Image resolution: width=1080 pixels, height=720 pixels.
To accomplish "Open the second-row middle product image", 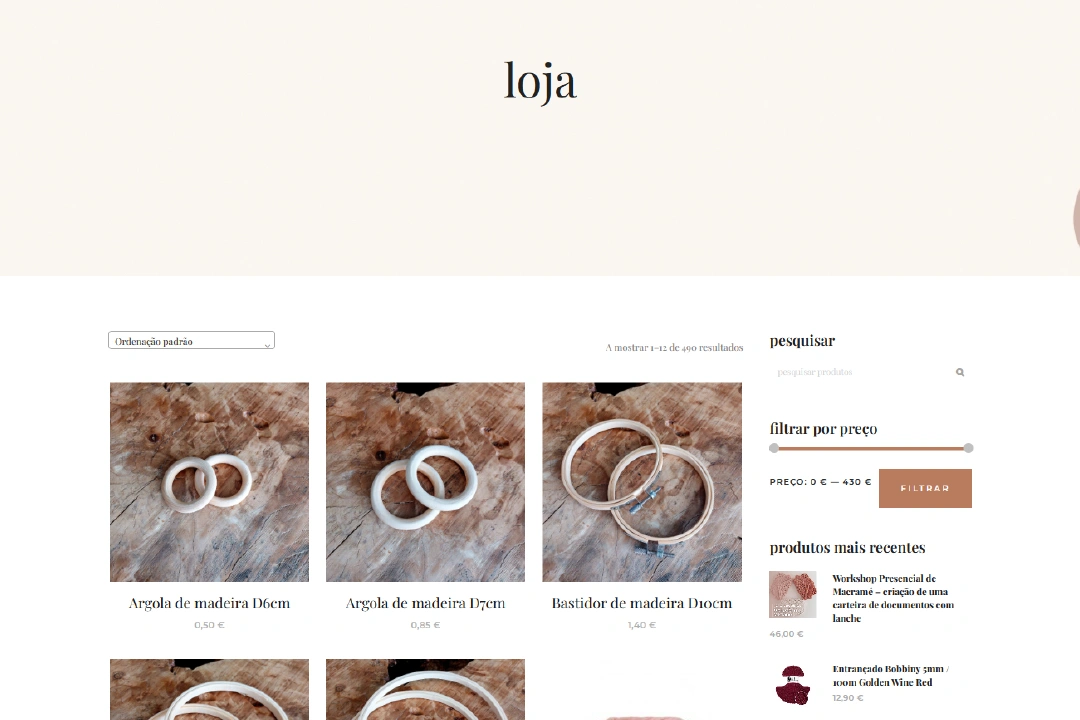I will tap(426, 689).
